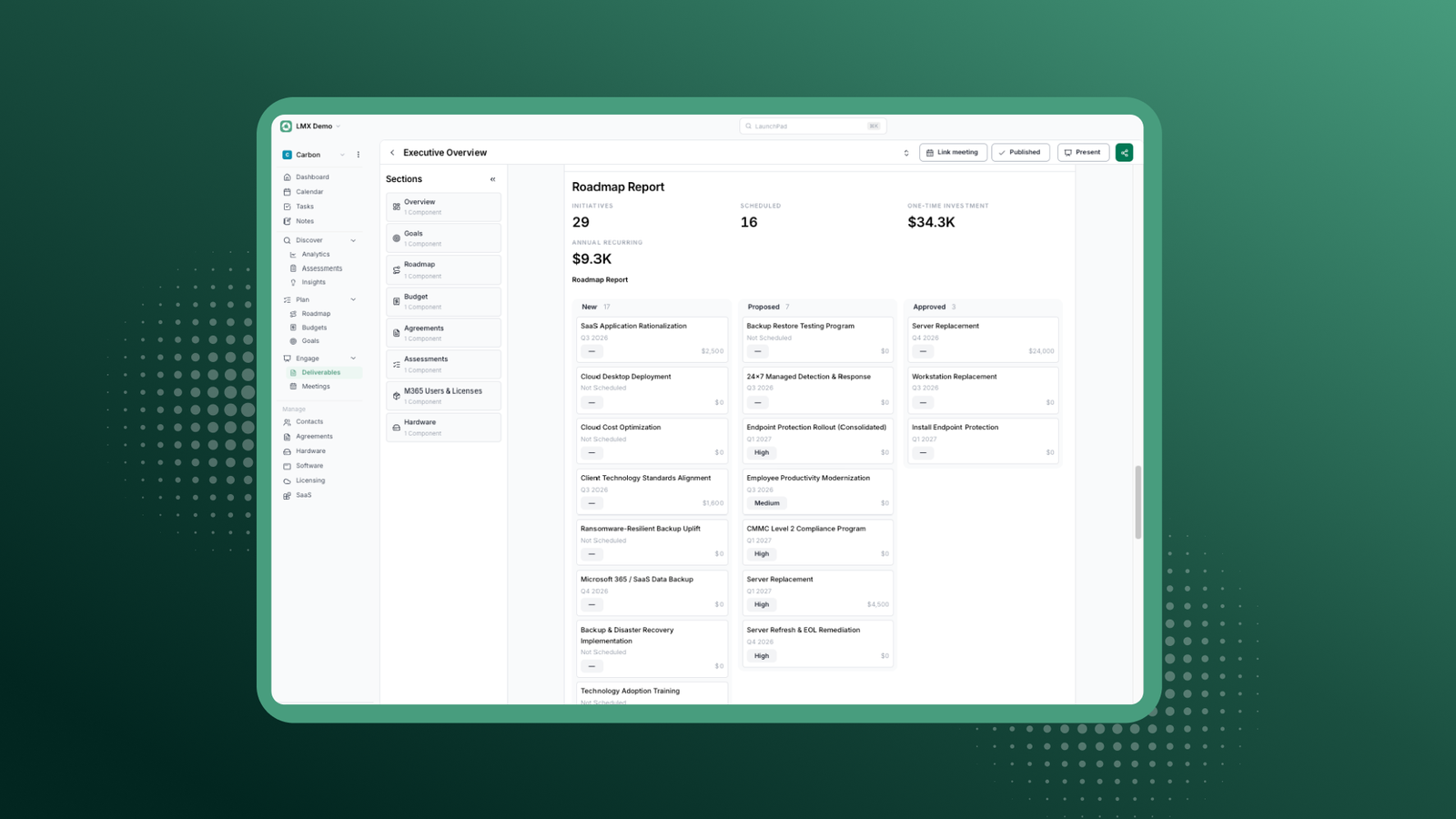1456x819 pixels.
Task: Click the LMX Demo logo icon
Action: [x=286, y=126]
